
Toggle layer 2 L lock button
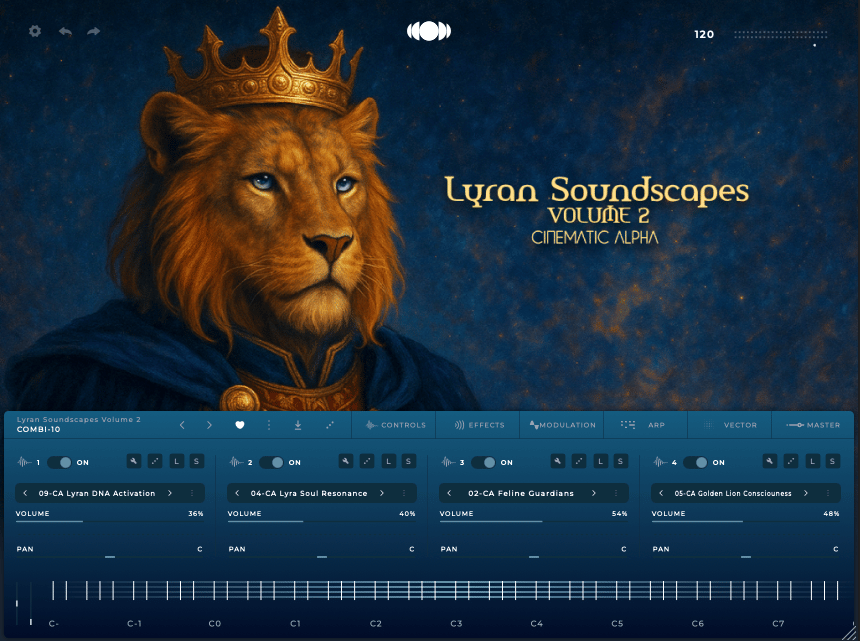click(x=388, y=461)
